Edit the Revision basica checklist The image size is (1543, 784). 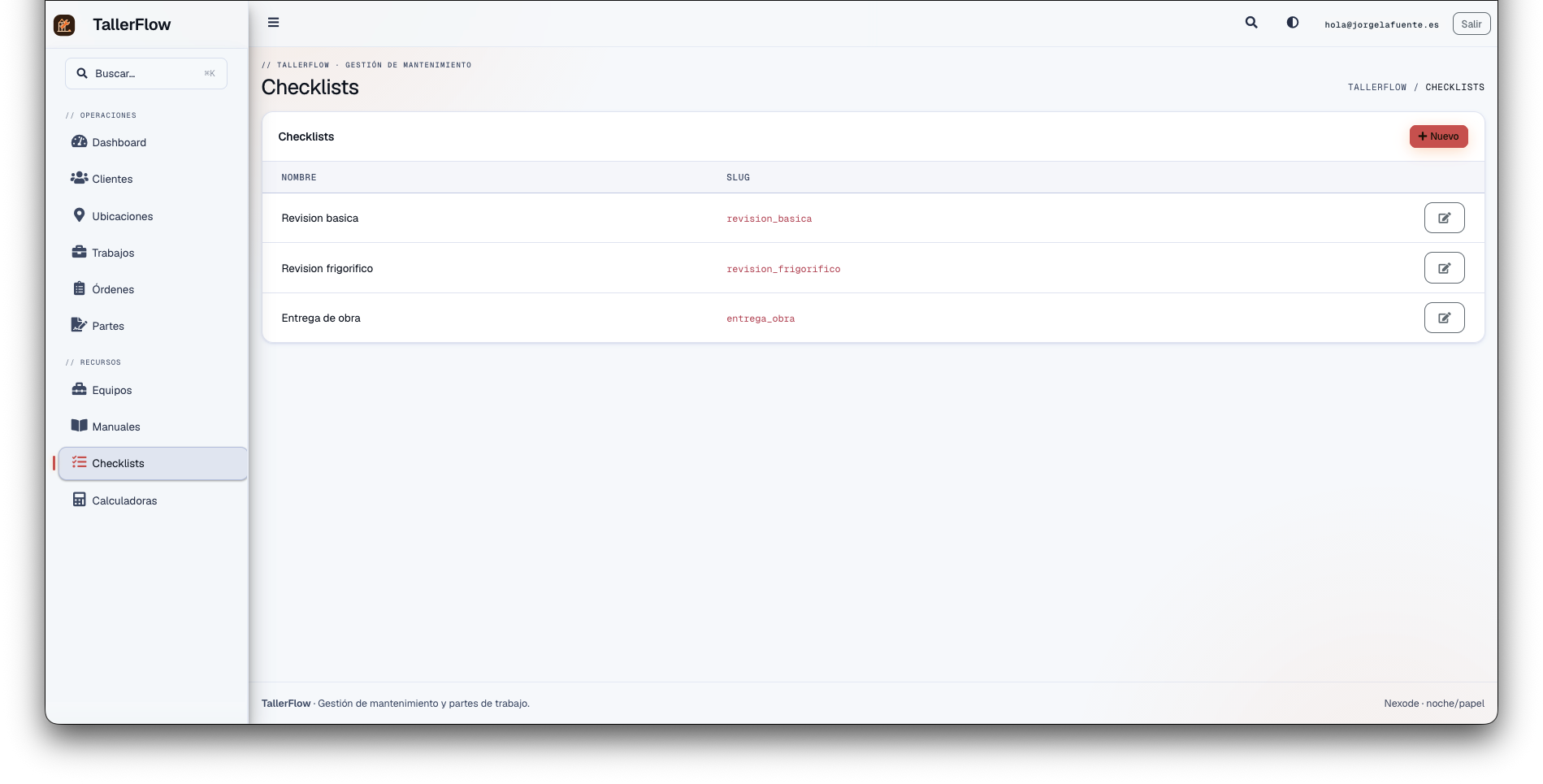1444,218
